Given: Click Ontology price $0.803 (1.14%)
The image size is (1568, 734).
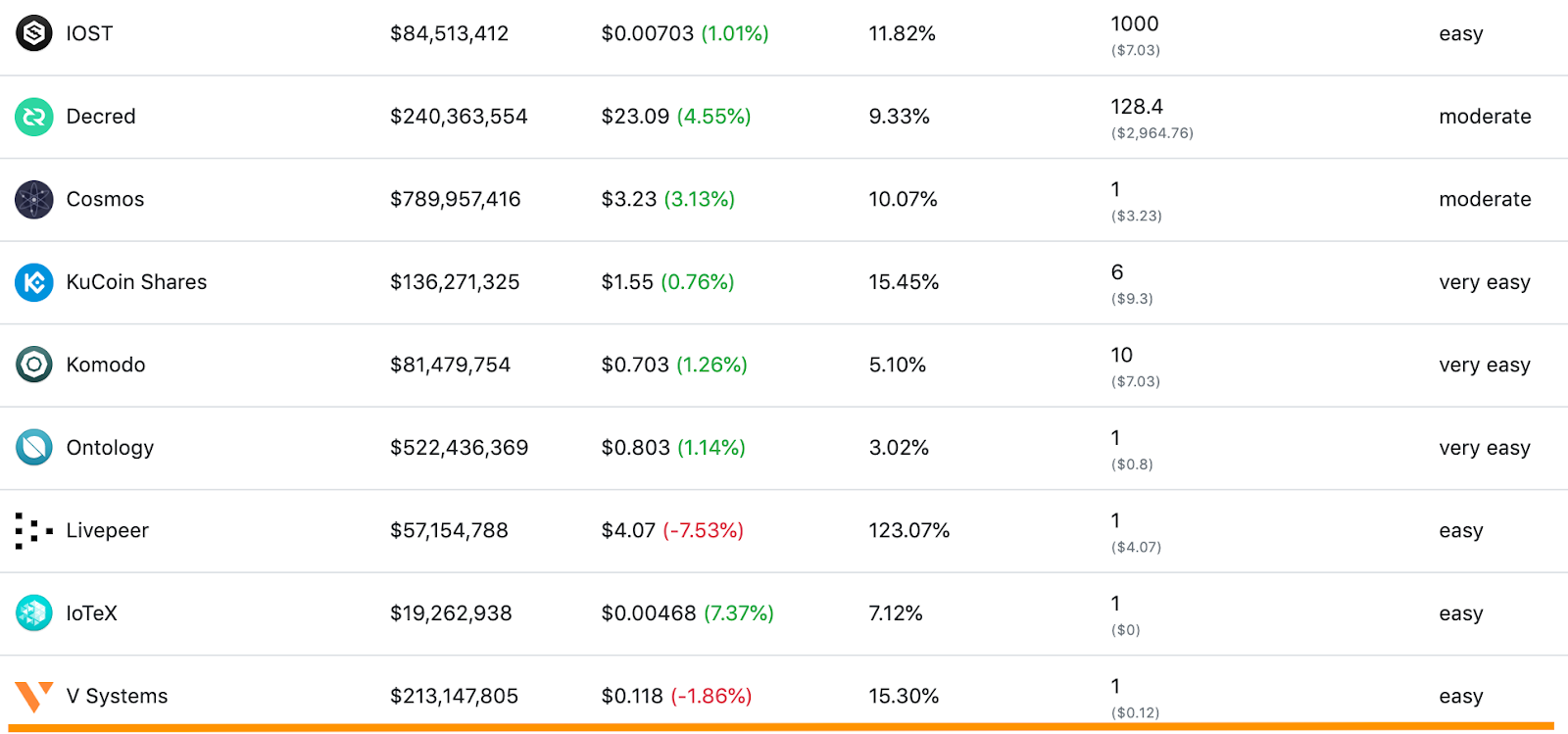Looking at the screenshot, I should pyautogui.click(x=673, y=448).
